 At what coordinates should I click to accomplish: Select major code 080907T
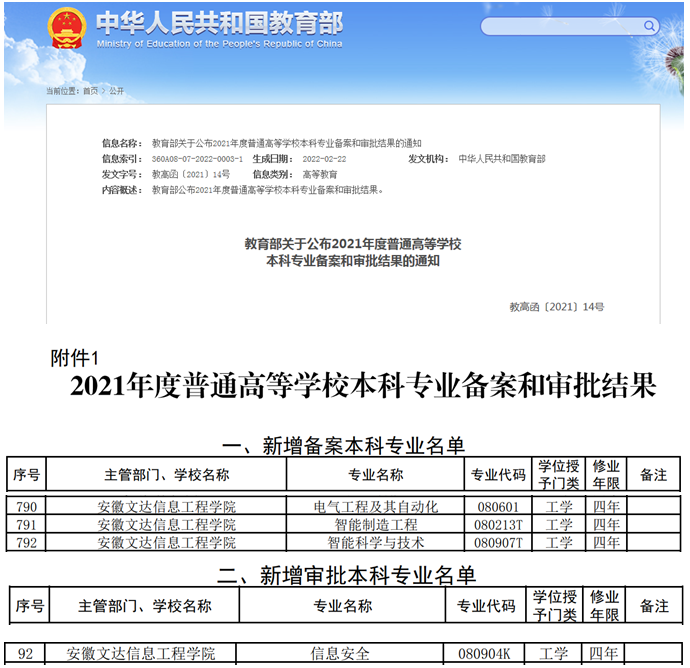coord(498,543)
